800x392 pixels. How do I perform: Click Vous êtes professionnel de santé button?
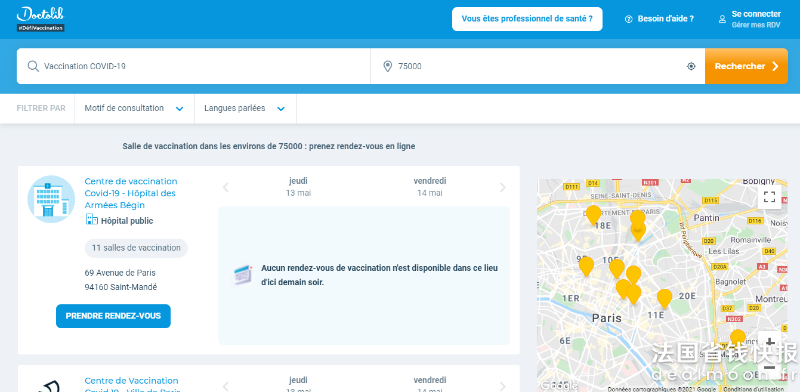(527, 19)
